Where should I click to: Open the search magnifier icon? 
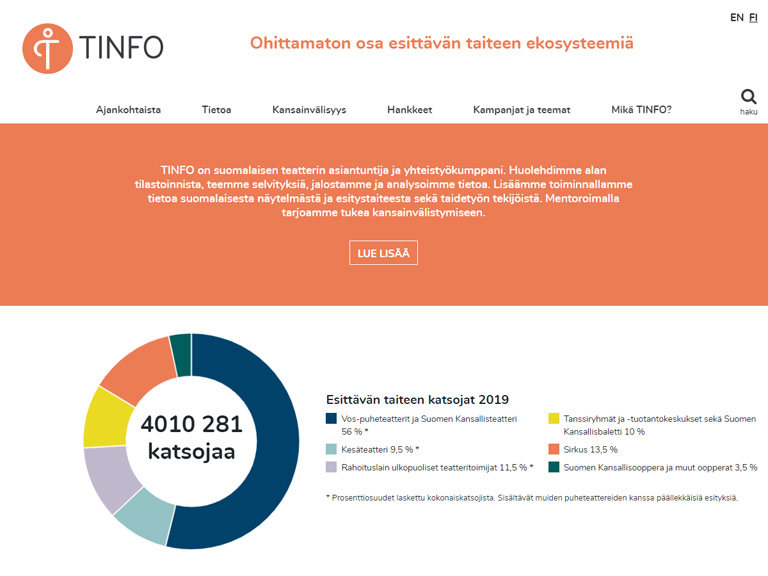(748, 97)
